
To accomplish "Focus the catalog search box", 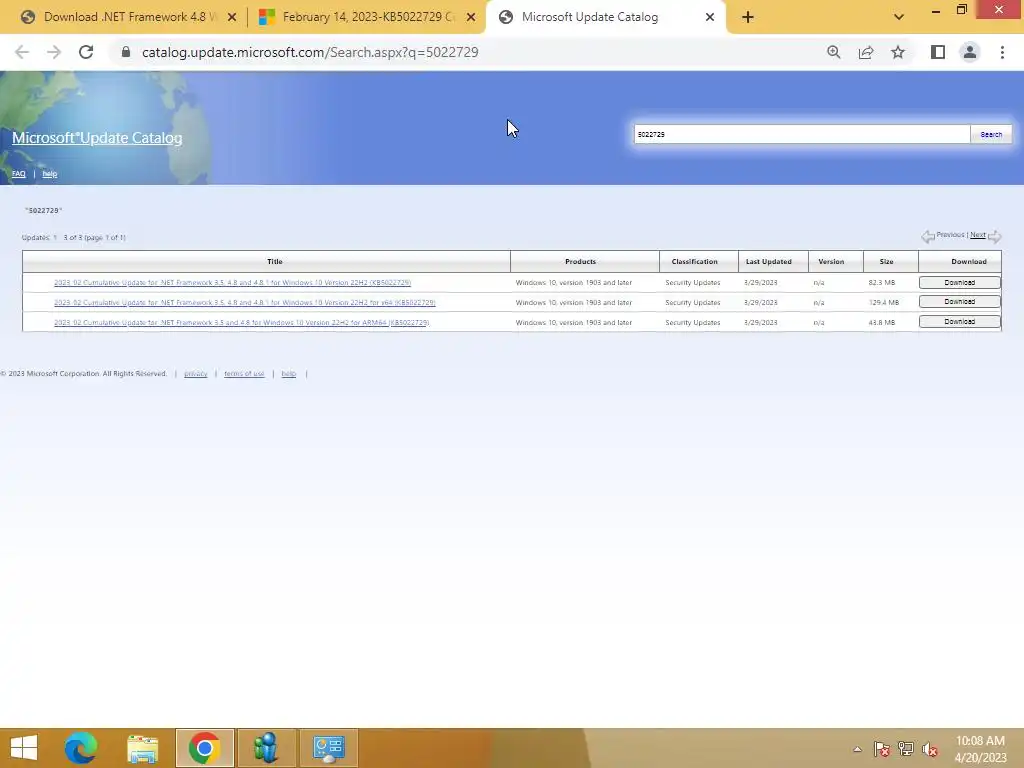I will (802, 134).
